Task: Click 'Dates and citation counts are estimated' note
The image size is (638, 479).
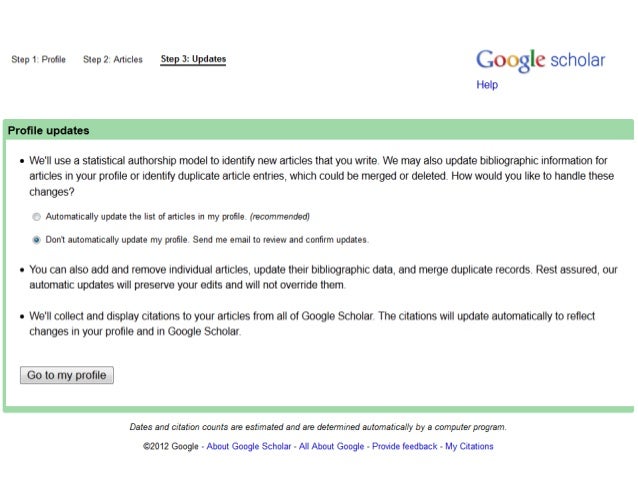Action: click(x=318, y=427)
